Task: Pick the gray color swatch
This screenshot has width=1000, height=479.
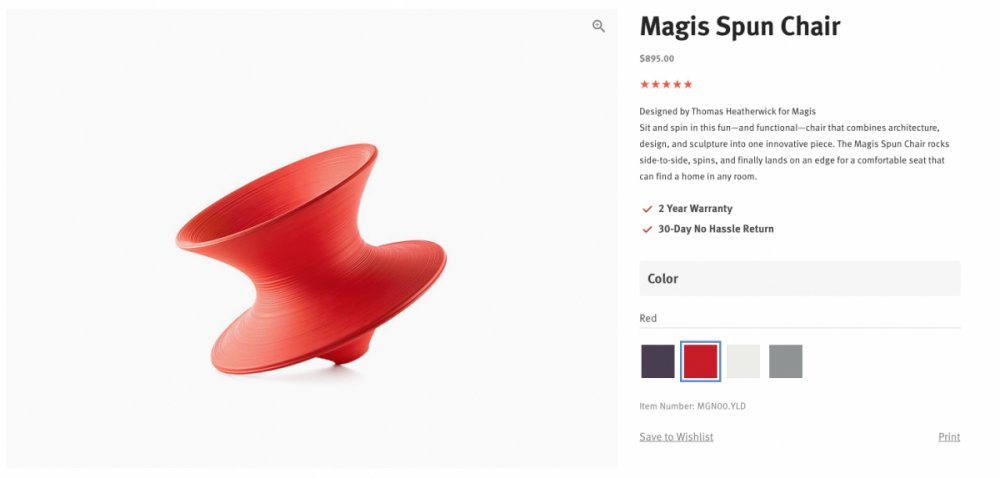Action: pos(786,361)
